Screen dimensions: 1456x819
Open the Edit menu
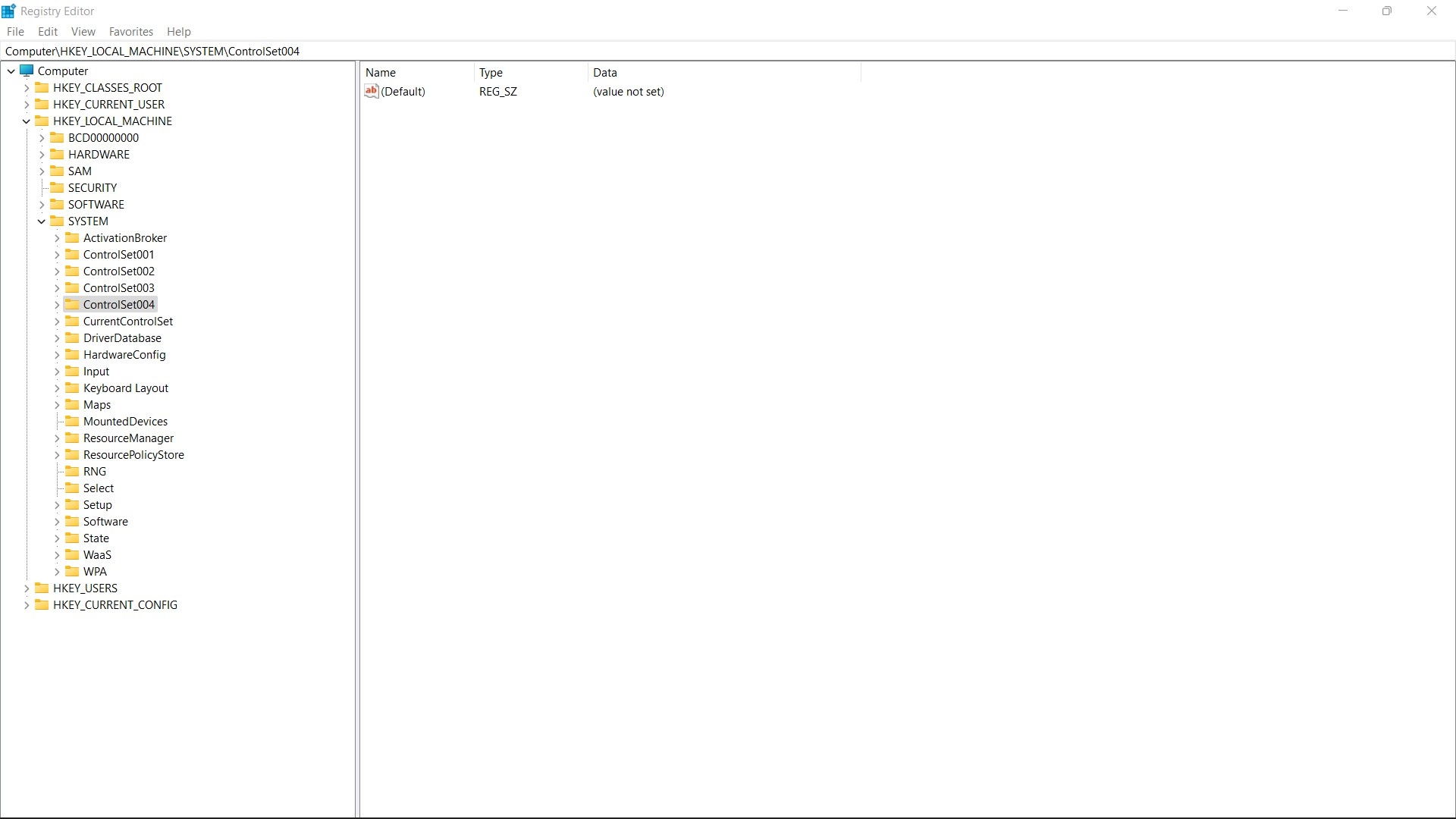point(48,31)
